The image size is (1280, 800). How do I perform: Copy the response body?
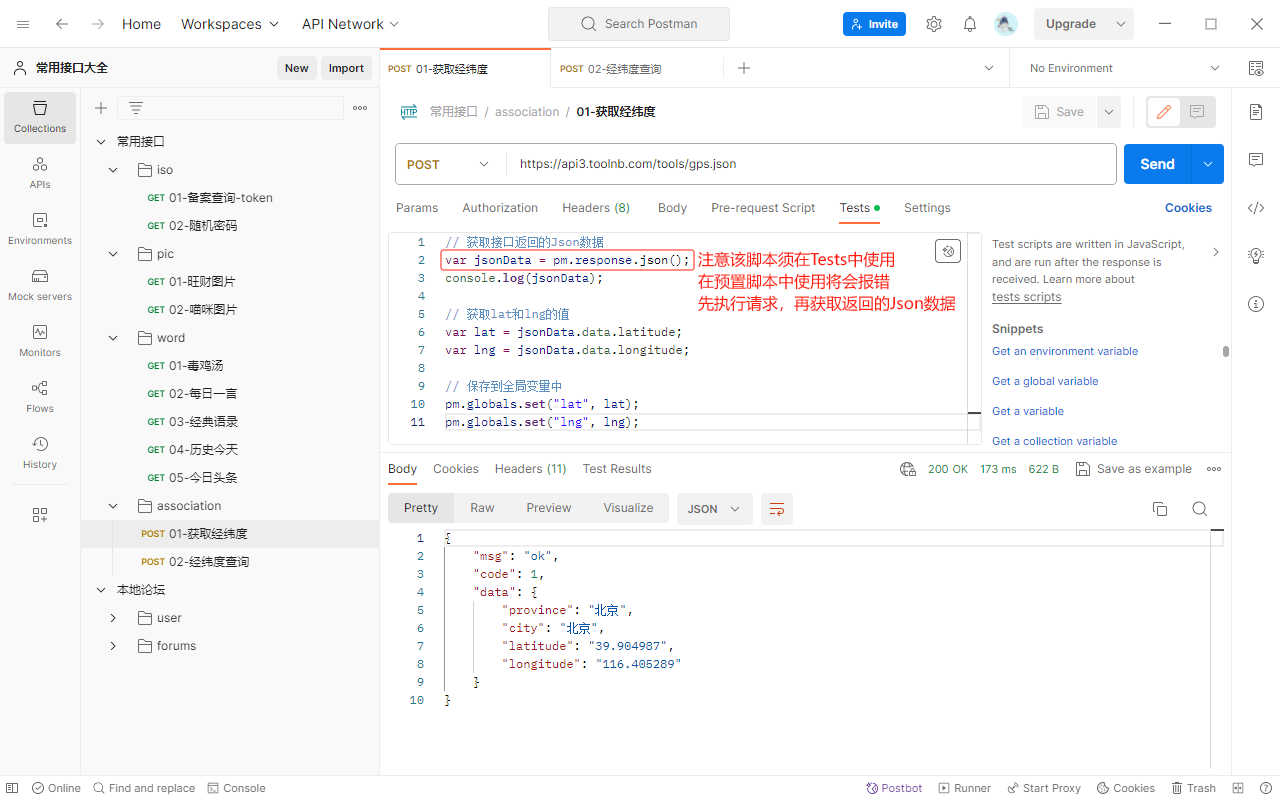pyautogui.click(x=1160, y=509)
